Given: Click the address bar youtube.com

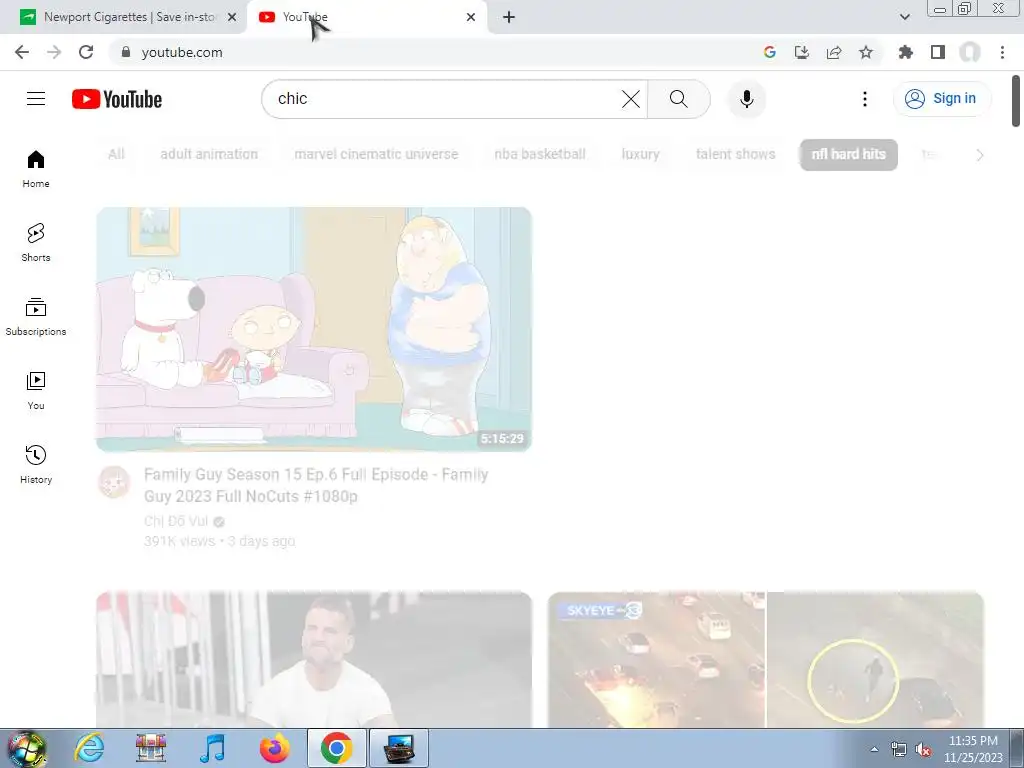Looking at the screenshot, I should [182, 52].
